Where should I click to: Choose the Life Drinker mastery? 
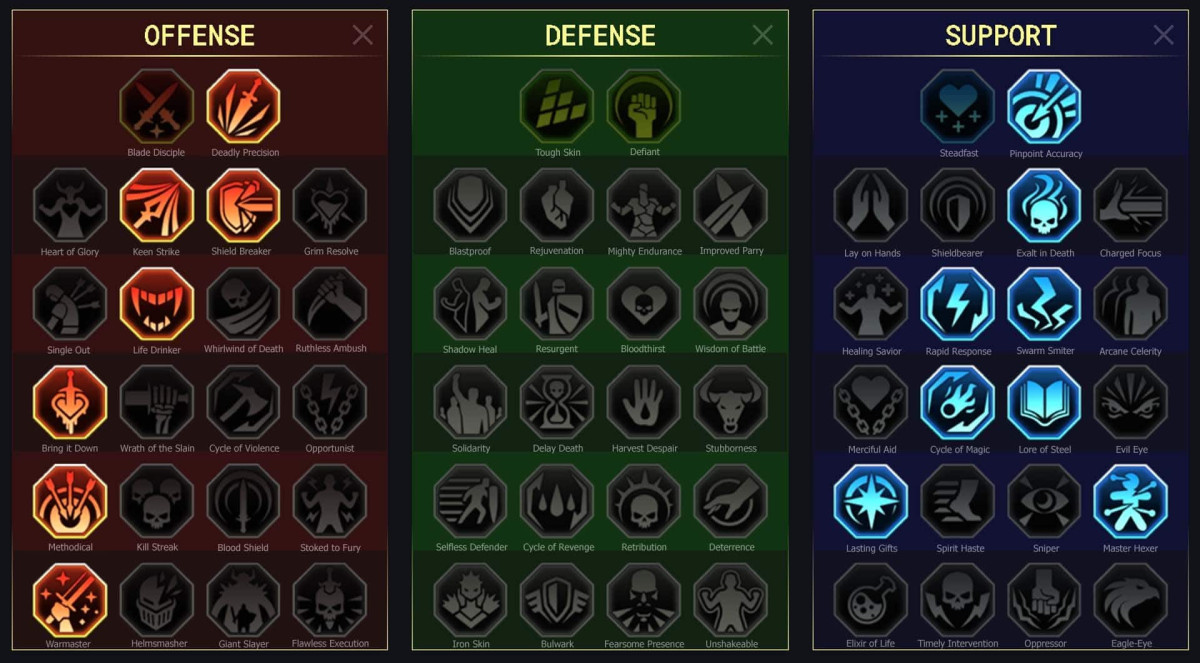point(156,304)
